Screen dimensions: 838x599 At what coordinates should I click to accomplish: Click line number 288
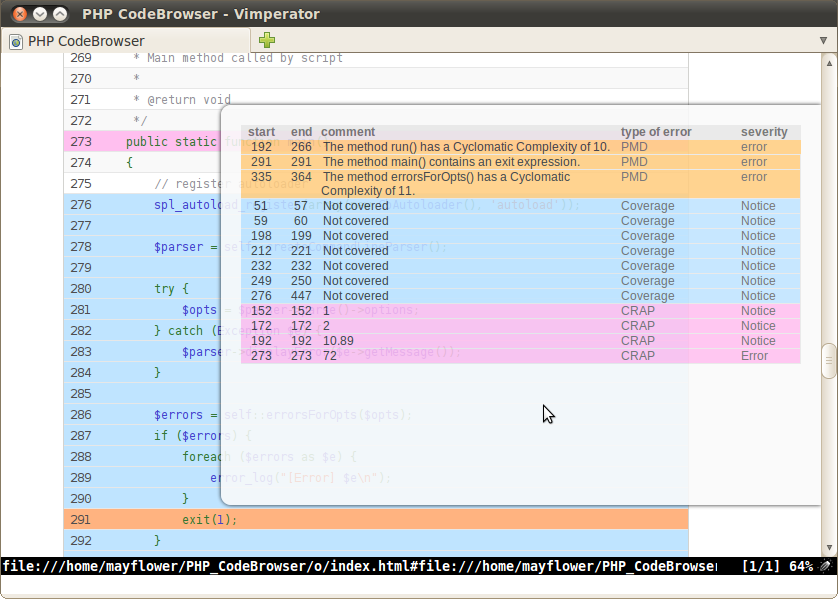pyautogui.click(x=81, y=457)
